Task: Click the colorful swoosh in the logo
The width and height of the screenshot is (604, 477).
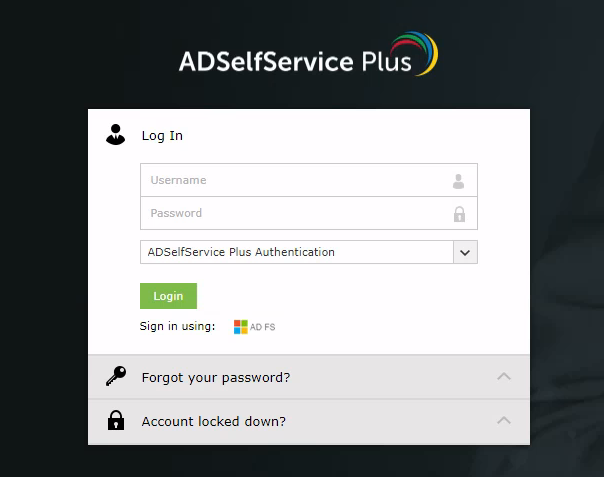Action: click(x=414, y=53)
